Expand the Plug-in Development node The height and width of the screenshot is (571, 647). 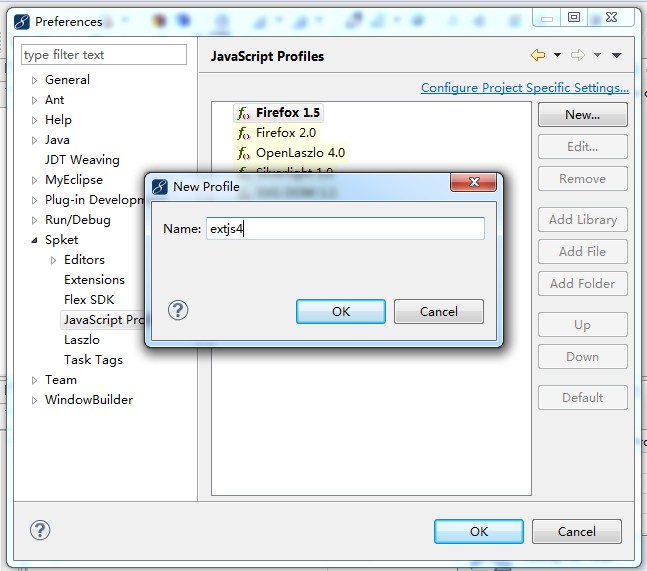tap(35, 200)
